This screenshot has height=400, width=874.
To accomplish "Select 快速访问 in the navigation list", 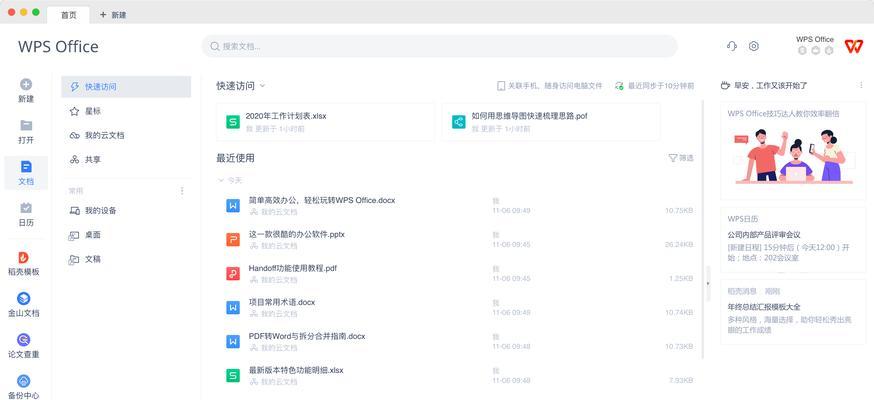I will 126,87.
